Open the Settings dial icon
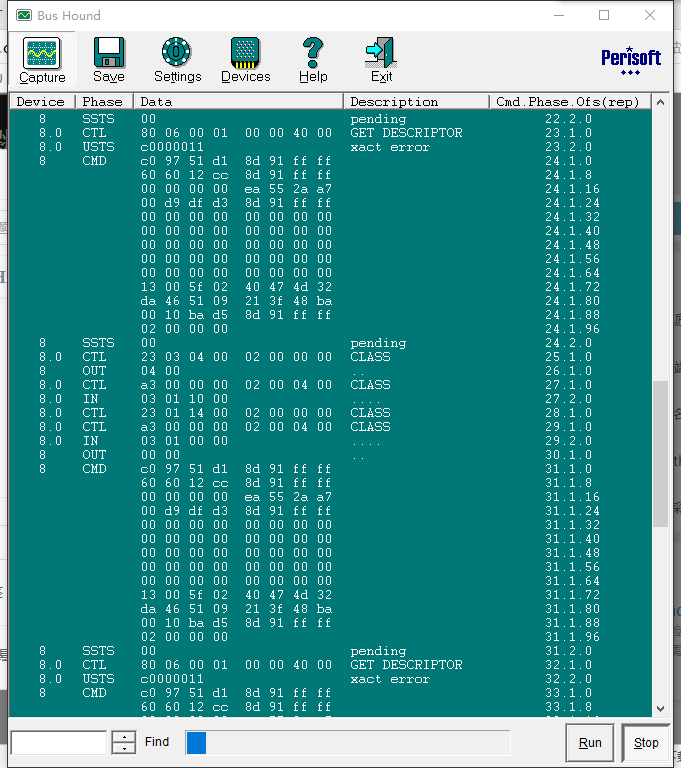The height and width of the screenshot is (768, 681). [x=177, y=52]
